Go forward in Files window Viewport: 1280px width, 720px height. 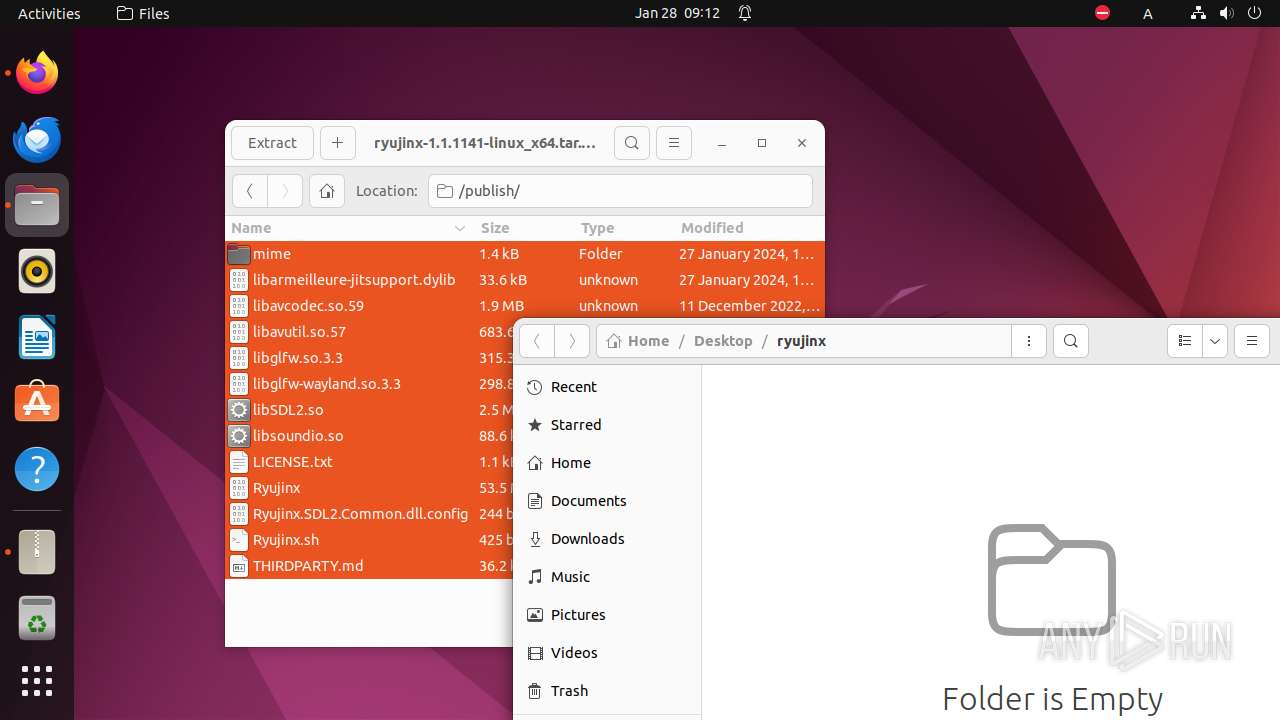point(572,341)
